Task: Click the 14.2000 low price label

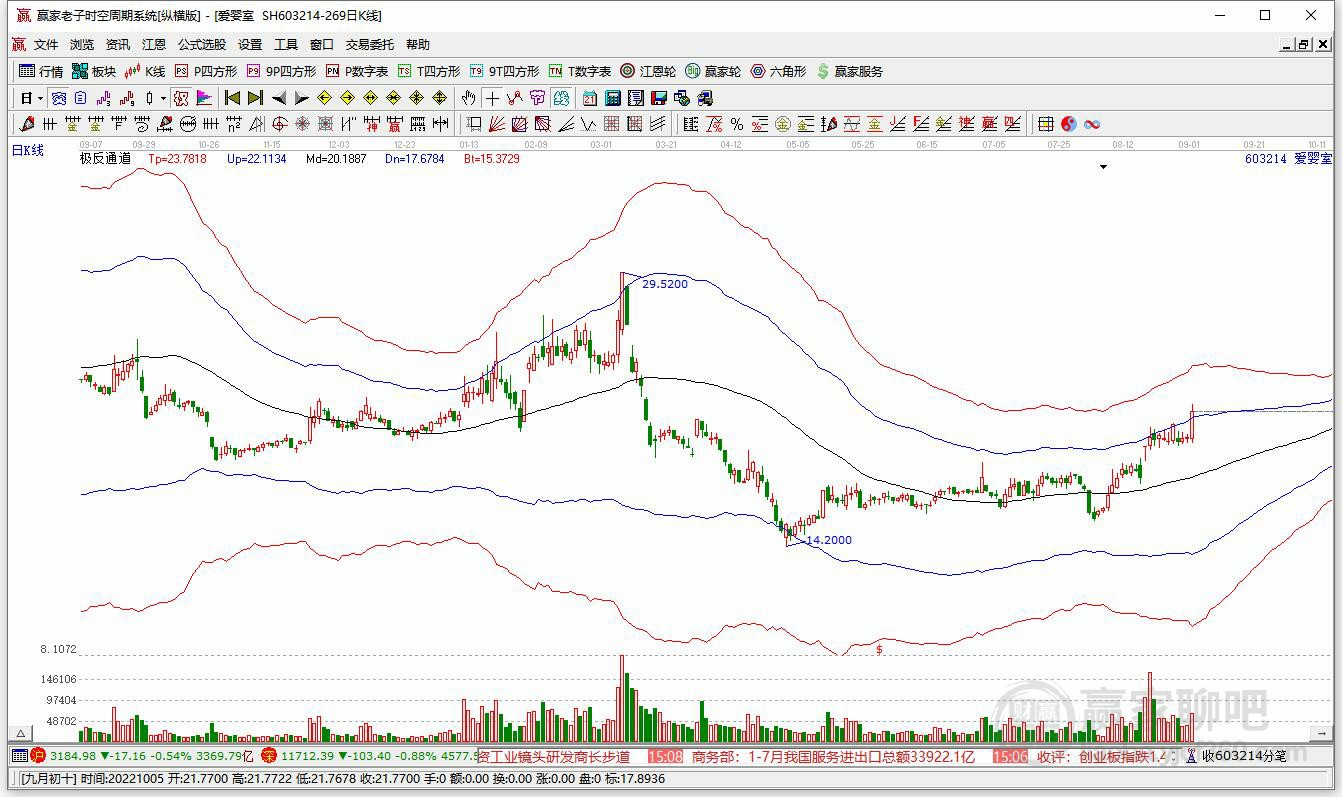Action: click(829, 540)
